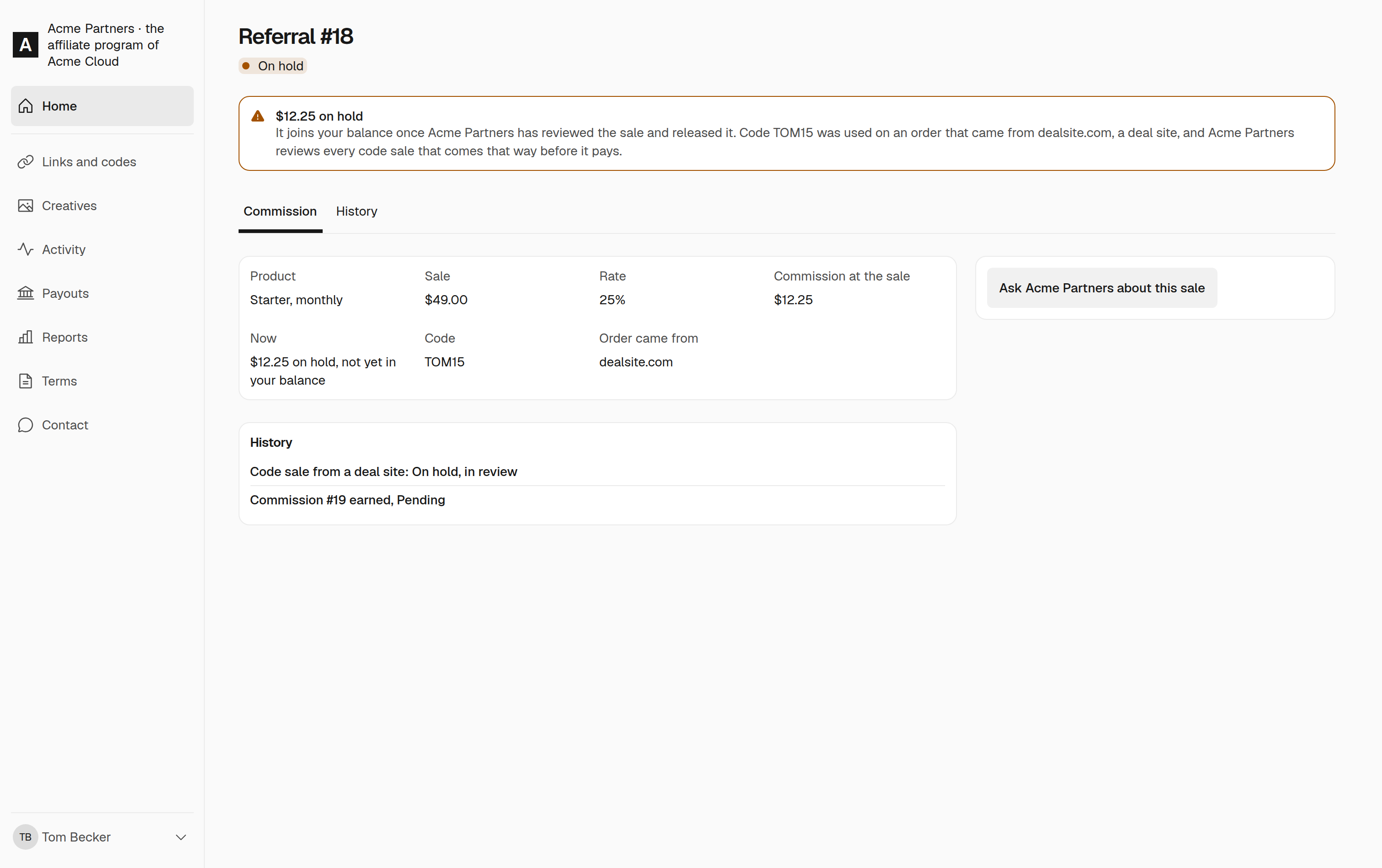The height and width of the screenshot is (868, 1382).
Task: Click the Links and codes chain icon
Action: (x=25, y=162)
